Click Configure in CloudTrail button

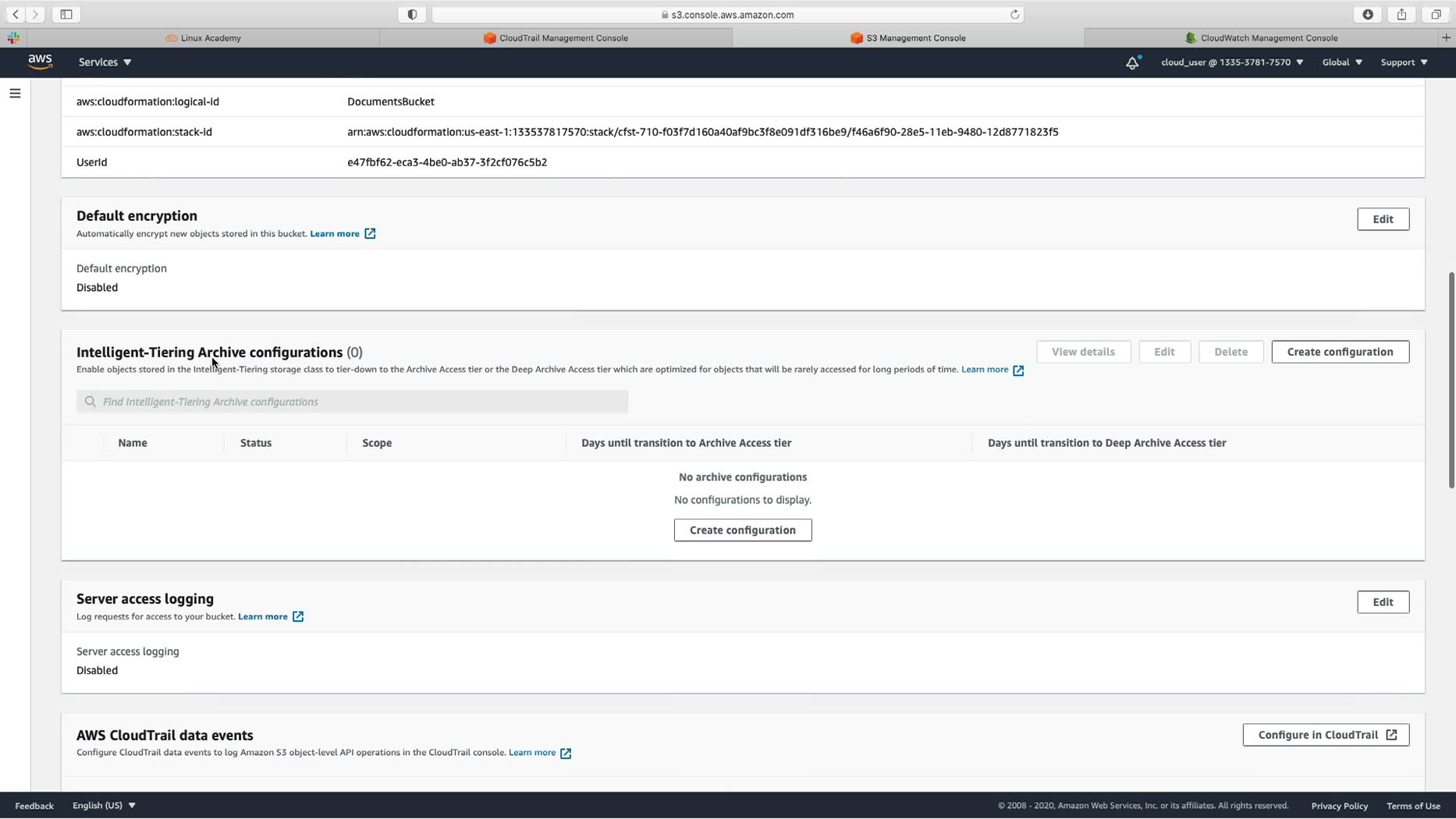click(x=1326, y=735)
